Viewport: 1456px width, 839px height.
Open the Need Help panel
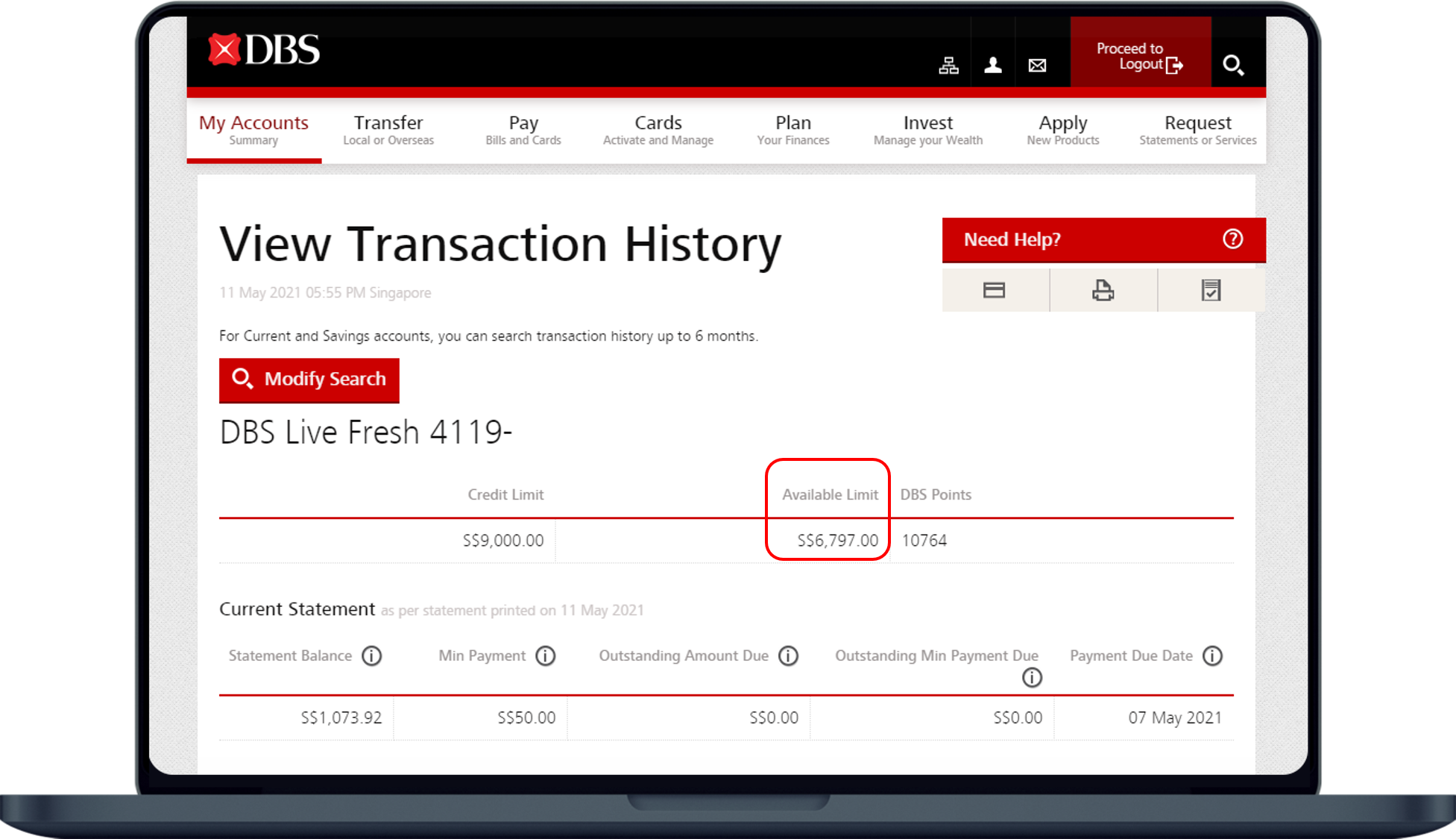[1103, 239]
